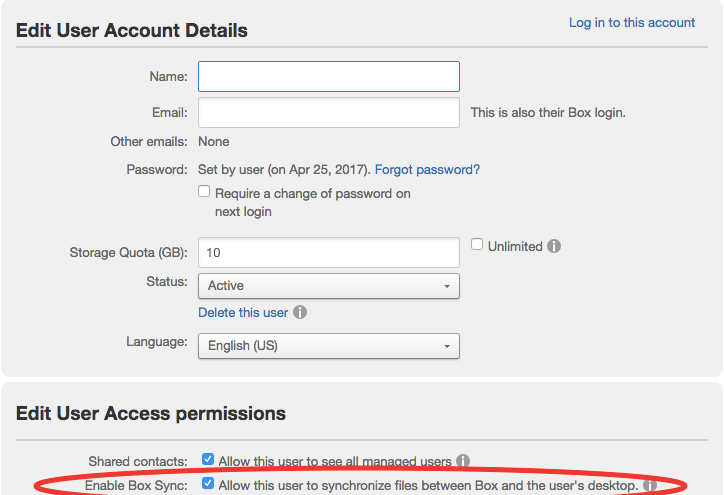This screenshot has height=495, width=724.
Task: Click the Edit User Access permissions heading
Action: (x=151, y=413)
